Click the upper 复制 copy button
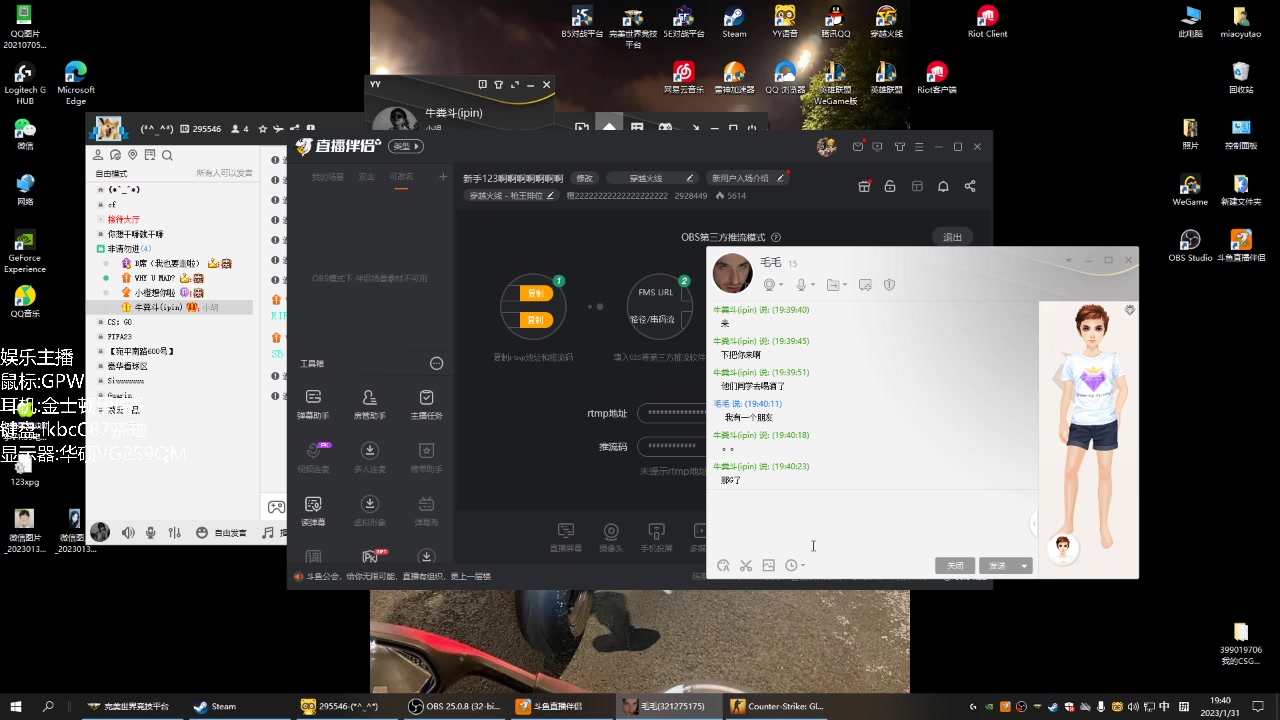 pyautogui.click(x=536, y=293)
